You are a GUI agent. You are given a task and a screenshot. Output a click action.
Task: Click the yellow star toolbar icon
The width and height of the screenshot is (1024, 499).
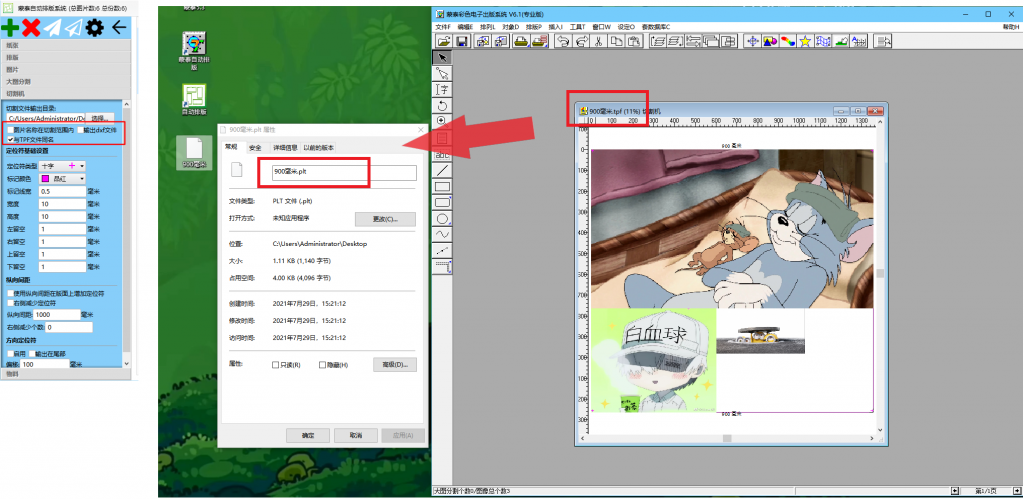805,41
